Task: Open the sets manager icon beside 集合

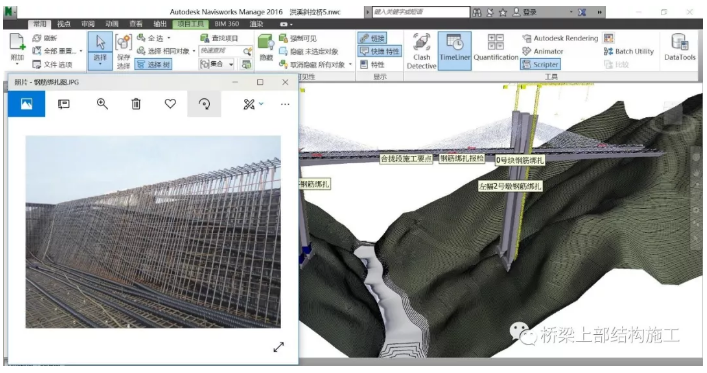Action: click(x=246, y=64)
